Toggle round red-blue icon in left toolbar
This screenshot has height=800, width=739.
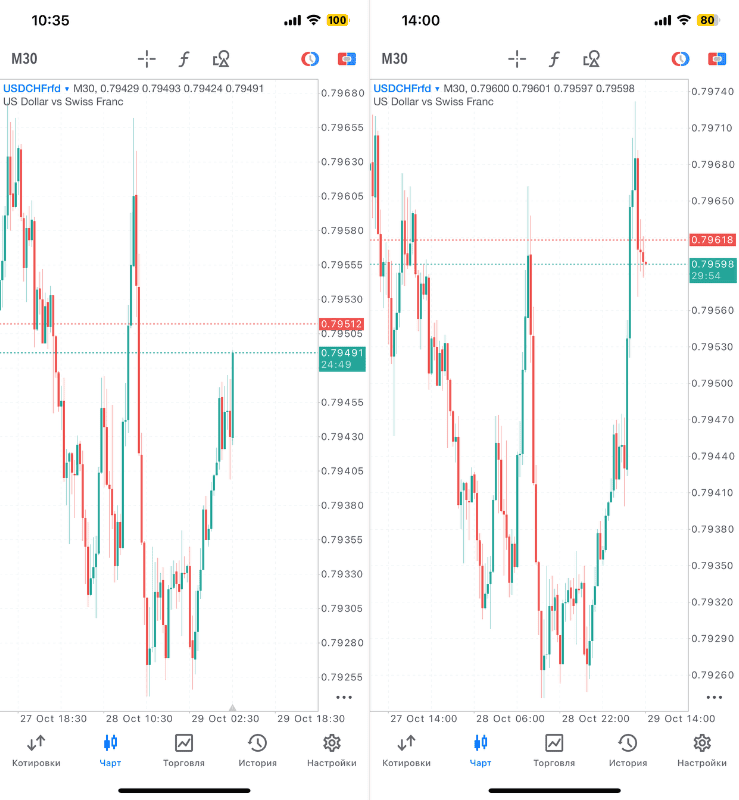pyautogui.click(x=310, y=59)
